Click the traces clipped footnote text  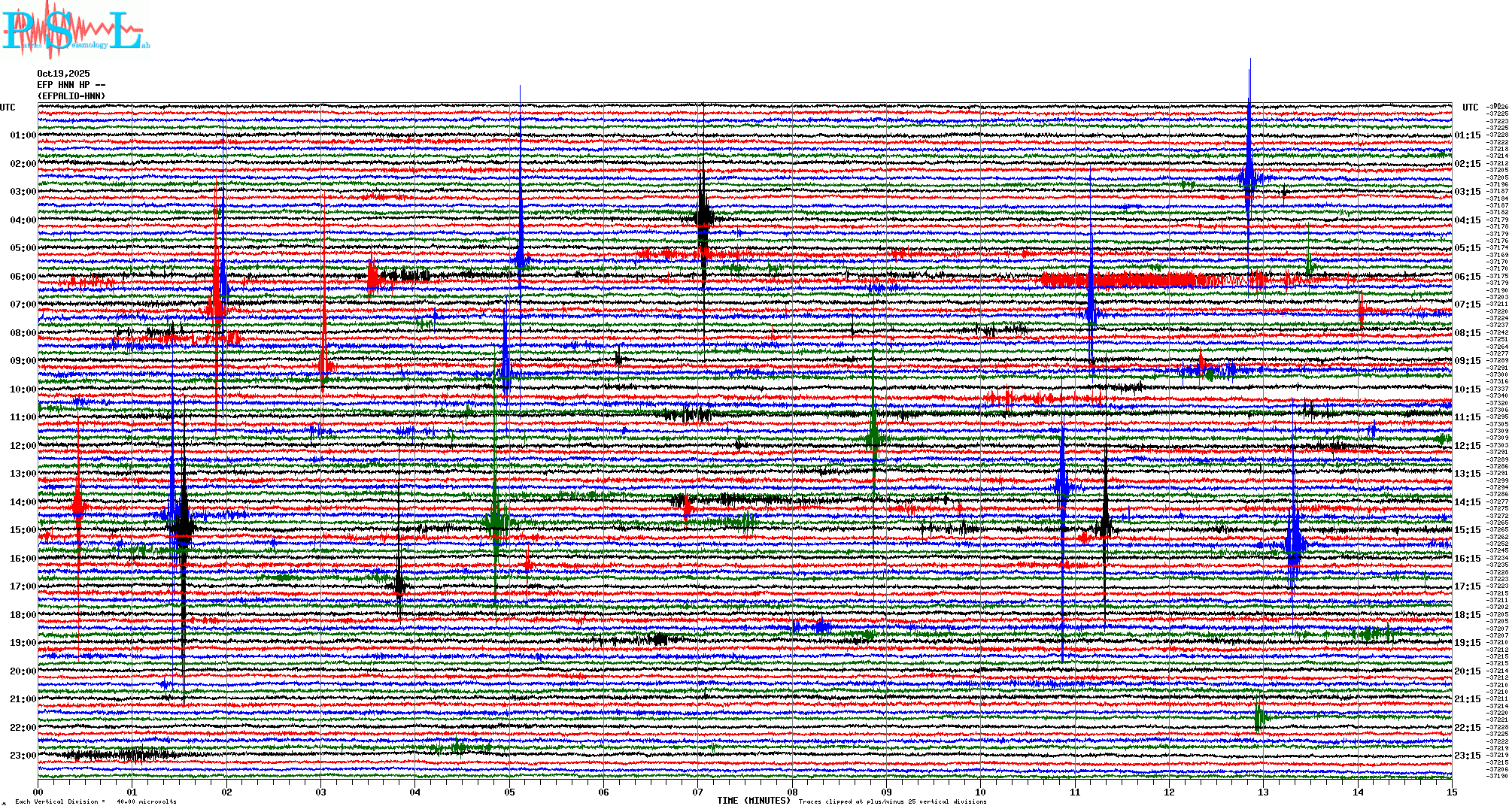coord(892,801)
